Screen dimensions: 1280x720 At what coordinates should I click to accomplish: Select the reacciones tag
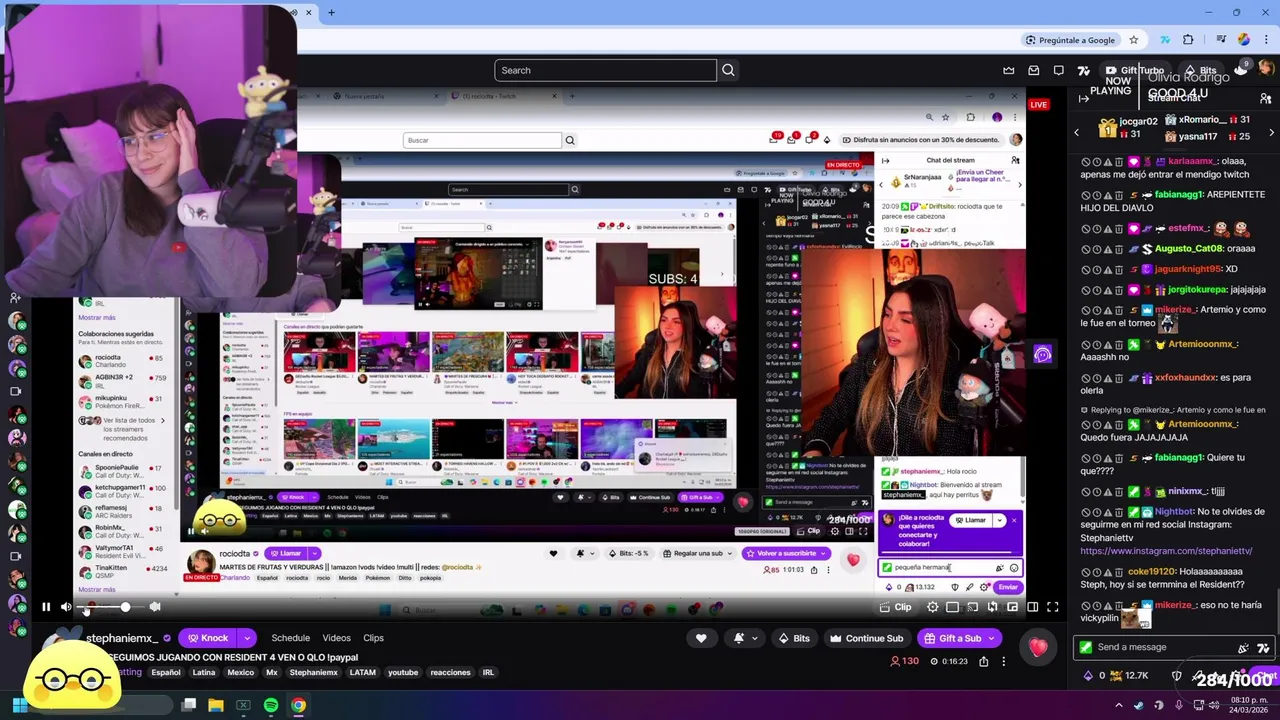tap(450, 672)
